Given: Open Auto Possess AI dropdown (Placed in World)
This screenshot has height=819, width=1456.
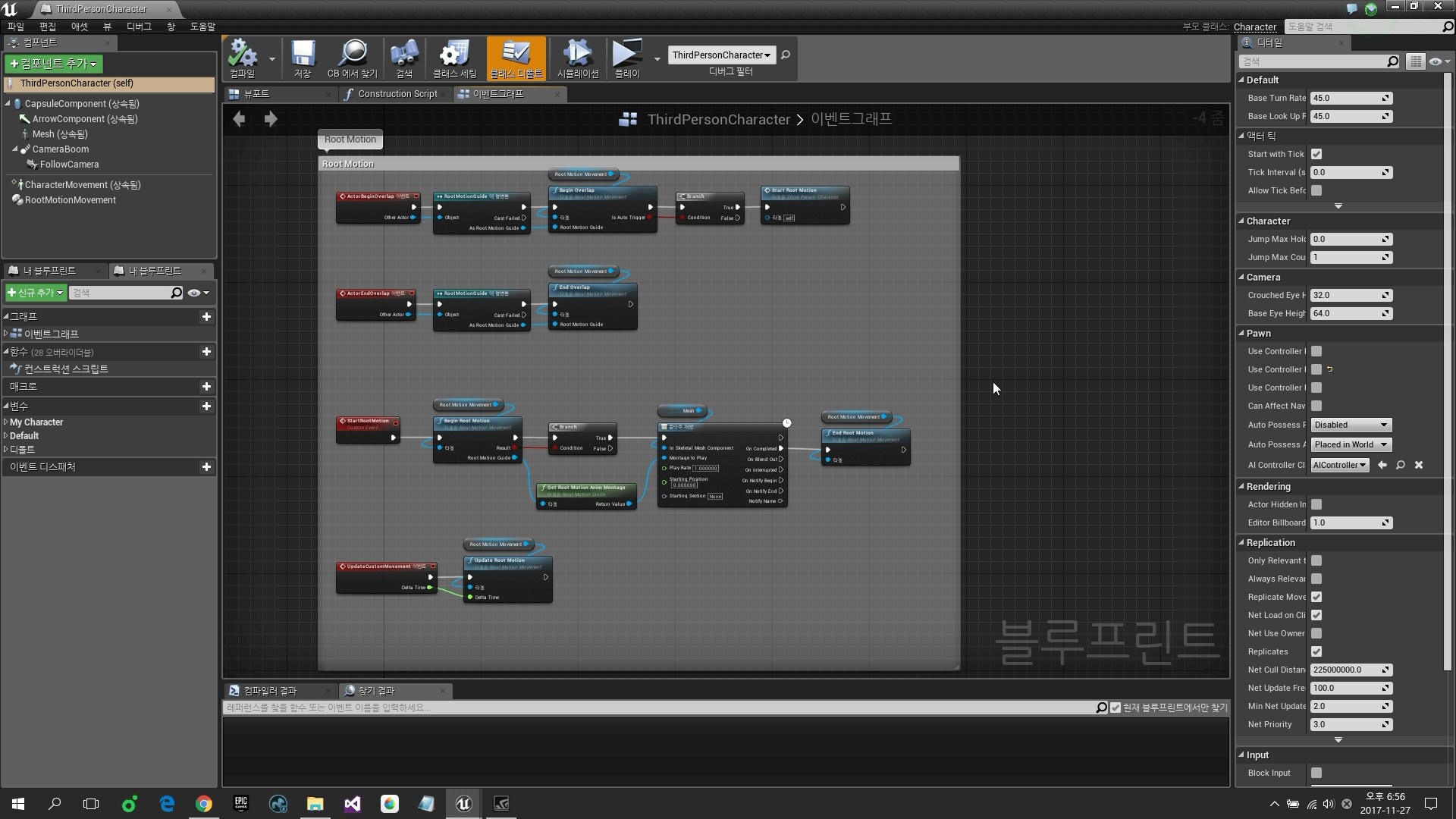Looking at the screenshot, I should [1351, 444].
